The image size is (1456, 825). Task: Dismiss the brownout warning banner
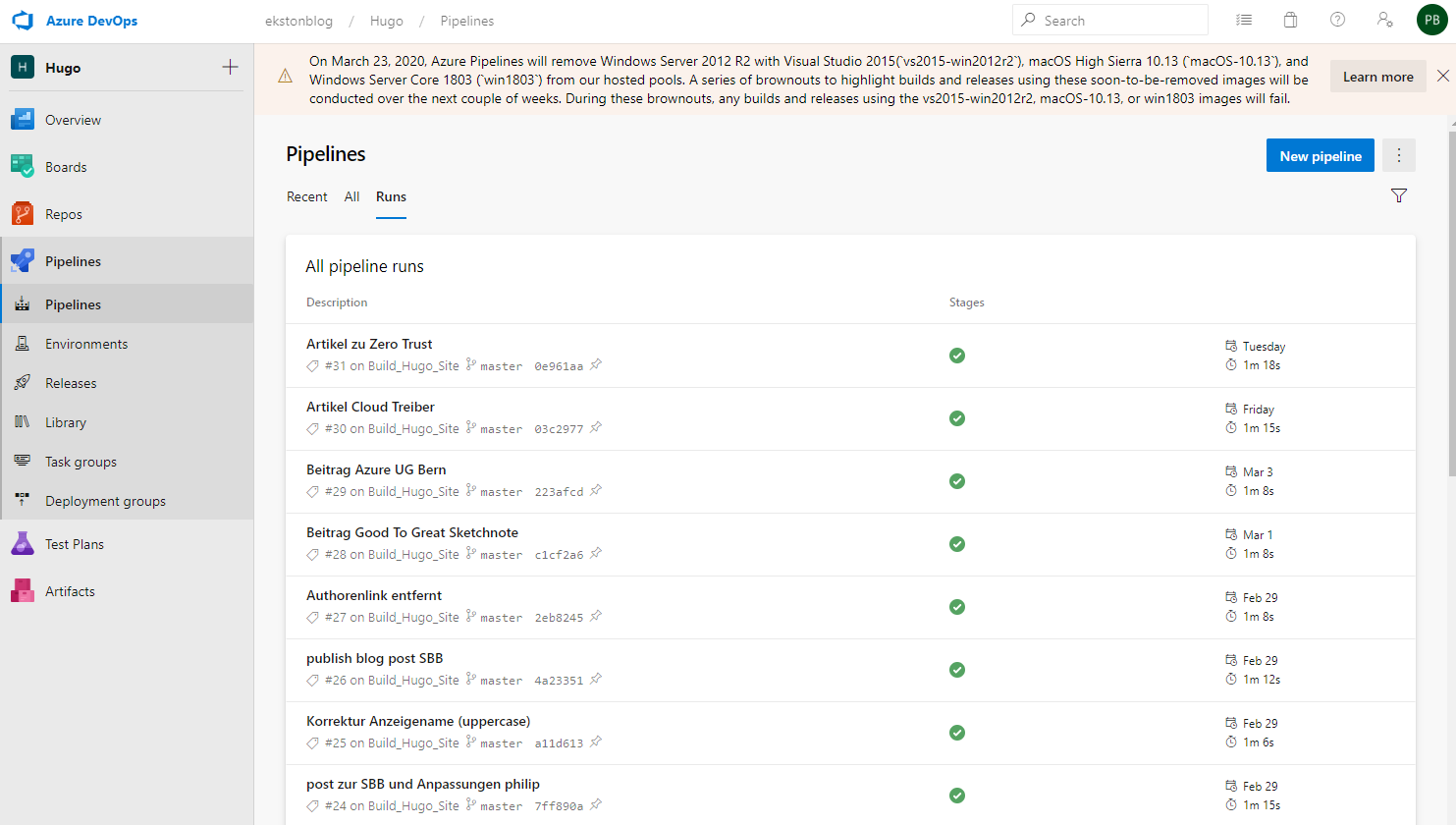(1443, 76)
